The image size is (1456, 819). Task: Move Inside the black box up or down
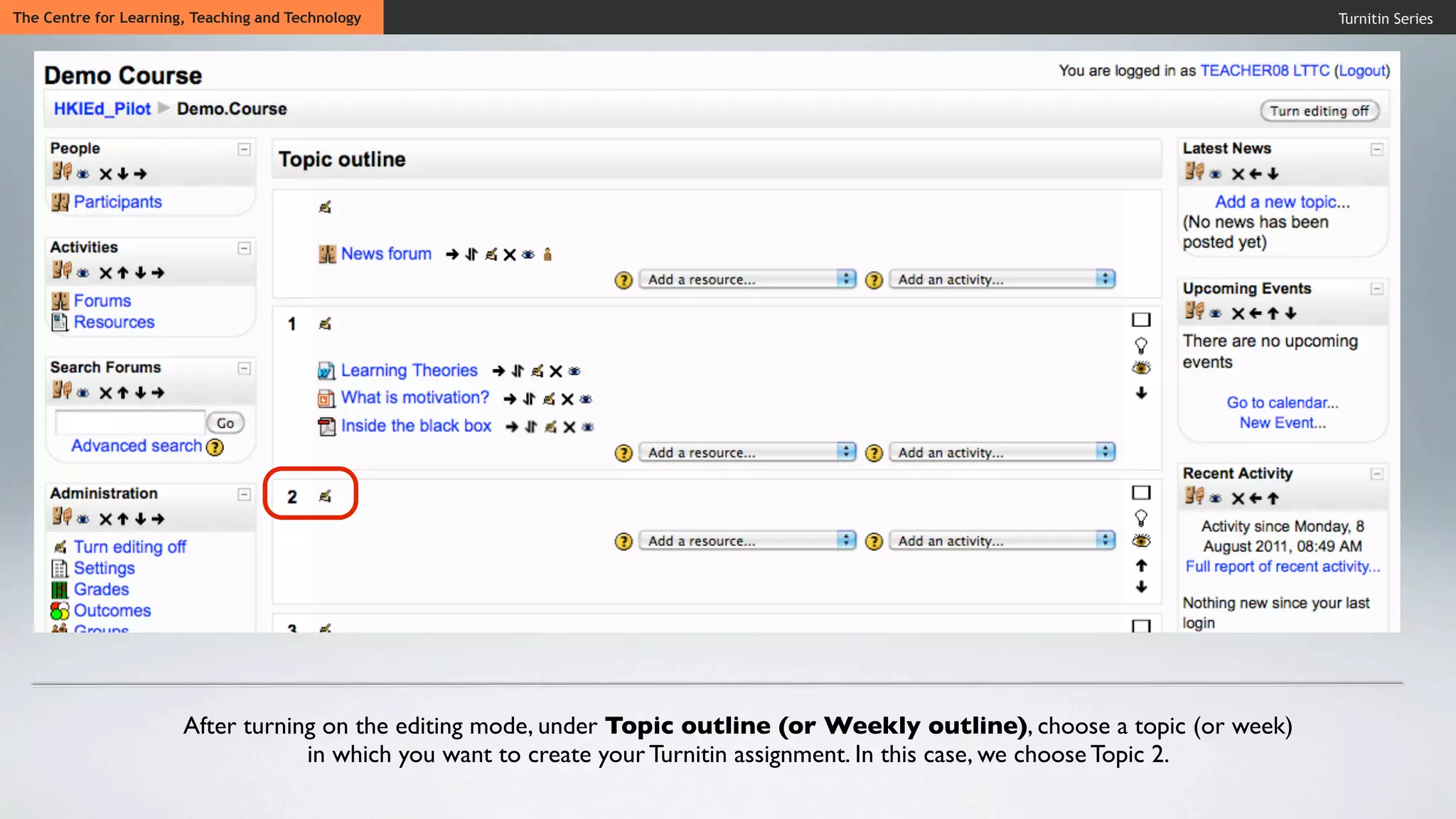click(531, 427)
